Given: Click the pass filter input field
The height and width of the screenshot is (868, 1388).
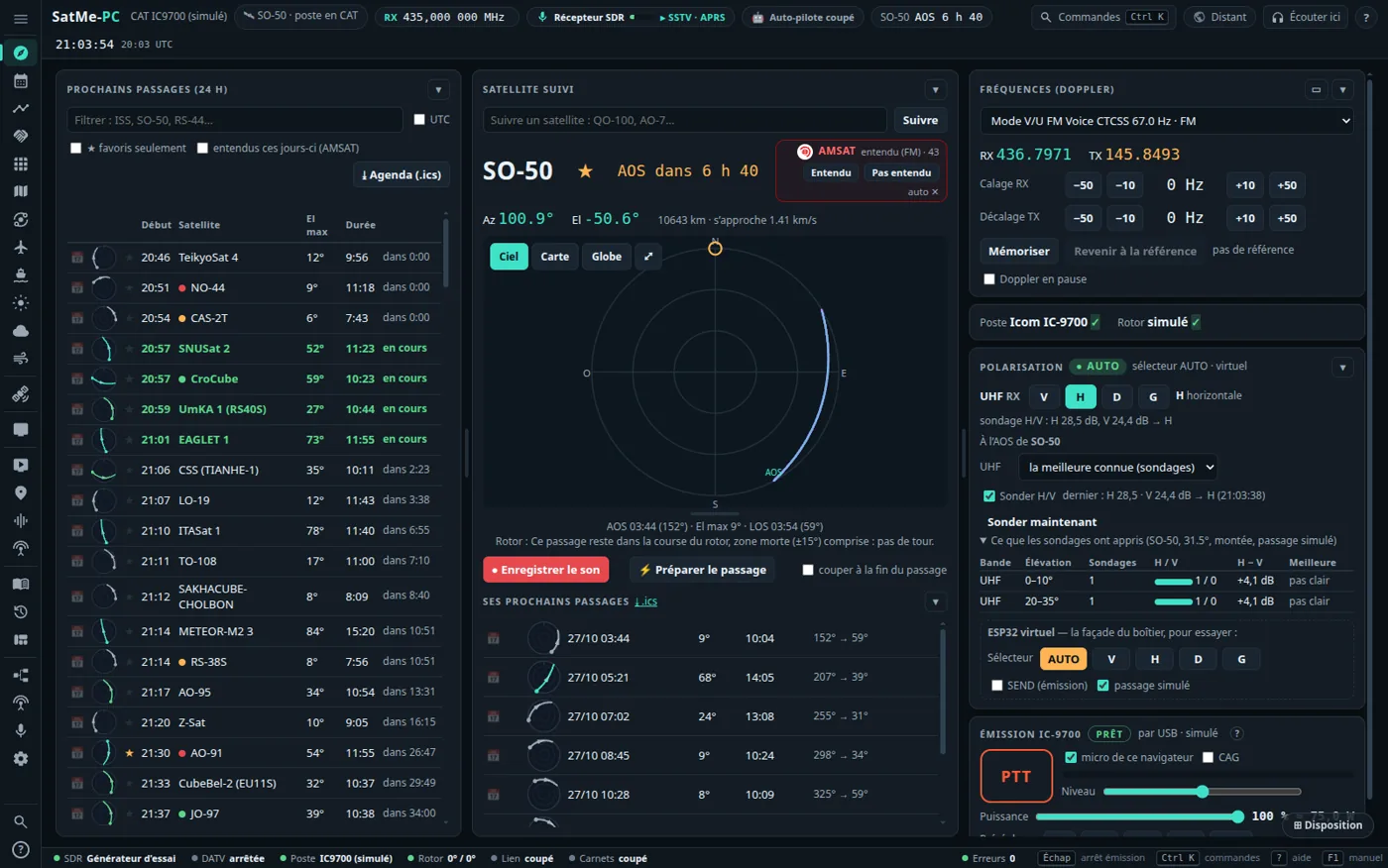Looking at the screenshot, I should [x=235, y=120].
